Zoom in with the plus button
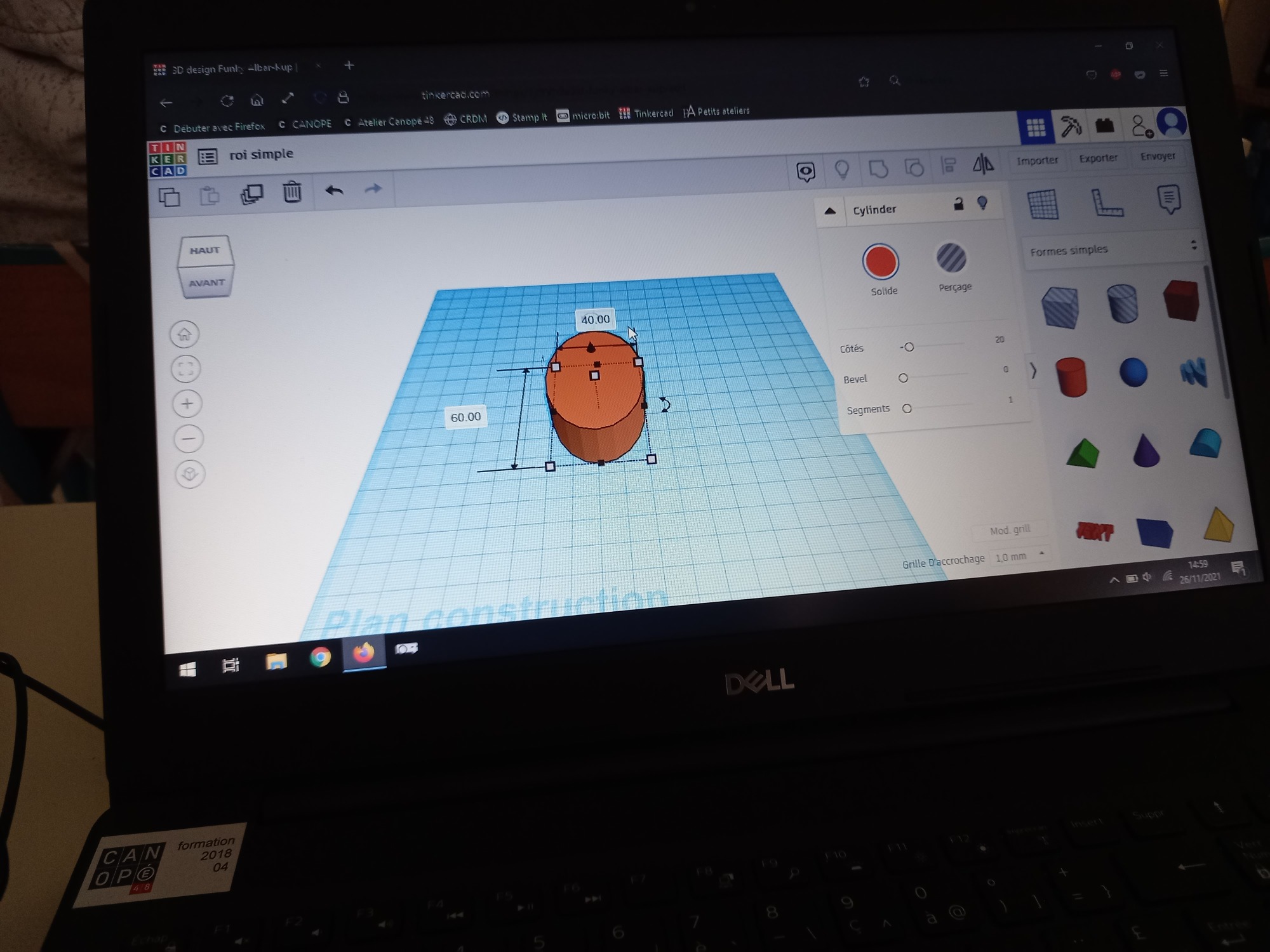Screen dimensions: 1270x952 click(x=187, y=404)
